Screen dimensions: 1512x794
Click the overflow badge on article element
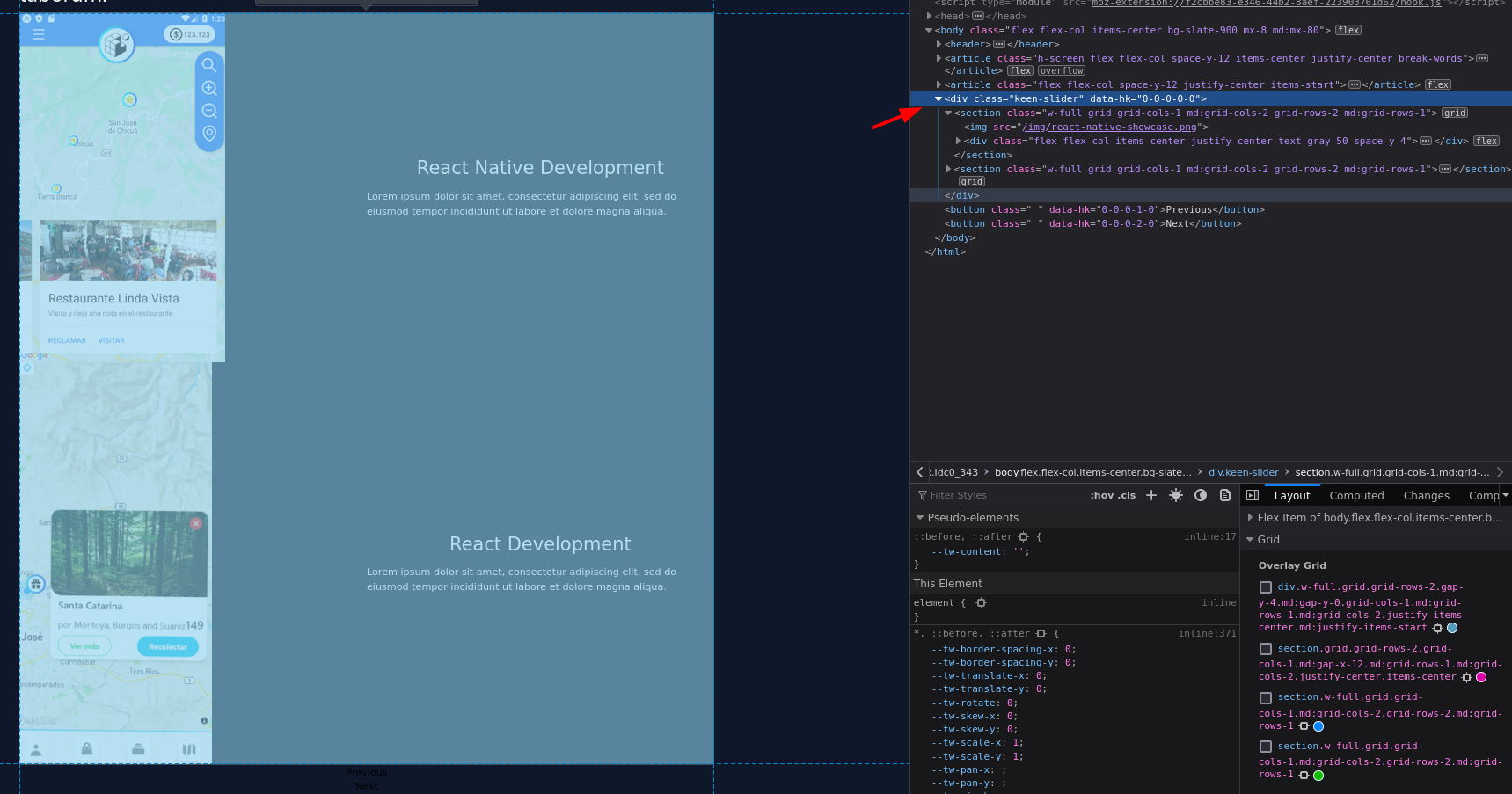click(1062, 70)
